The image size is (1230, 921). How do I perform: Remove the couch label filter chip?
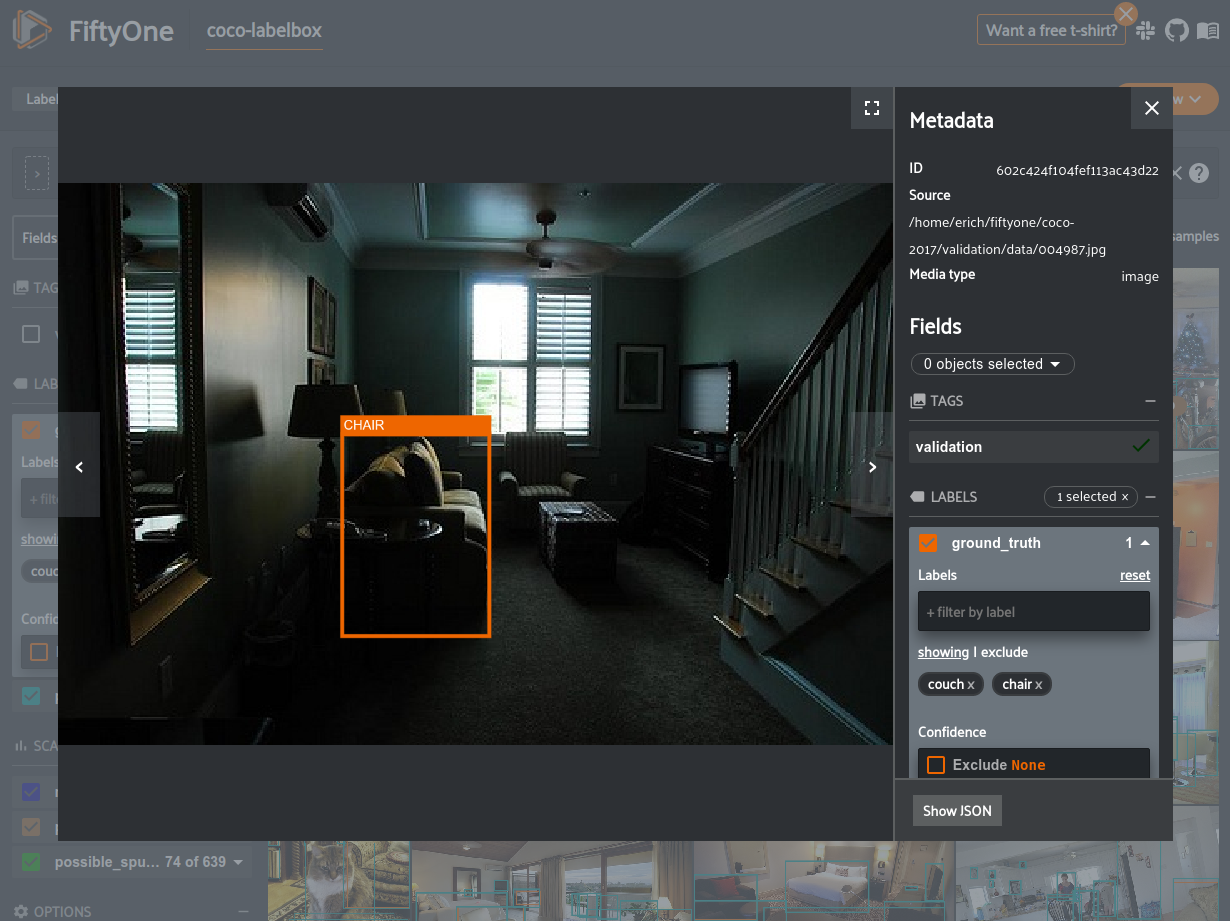click(971, 685)
